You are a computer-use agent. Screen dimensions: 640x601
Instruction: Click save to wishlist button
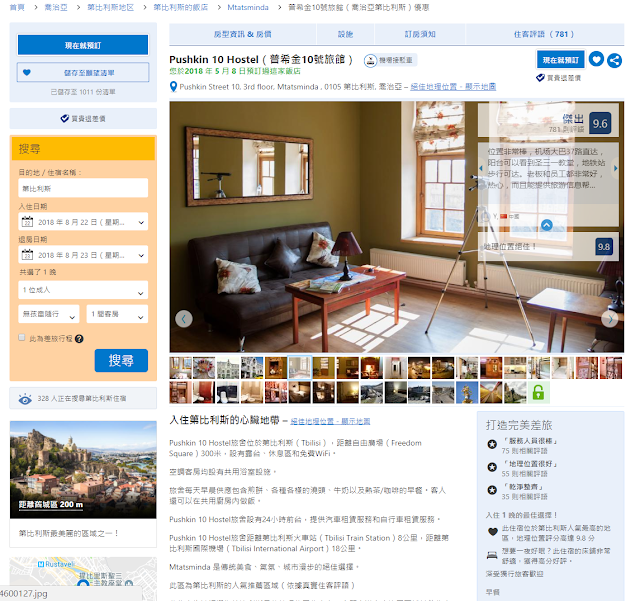coord(83,73)
